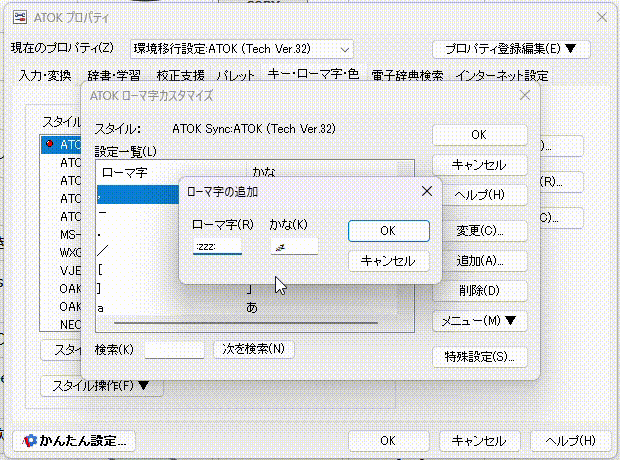620x460 pixels.
Task: Select the '[' row in 設定一覧
Action: coord(137,270)
